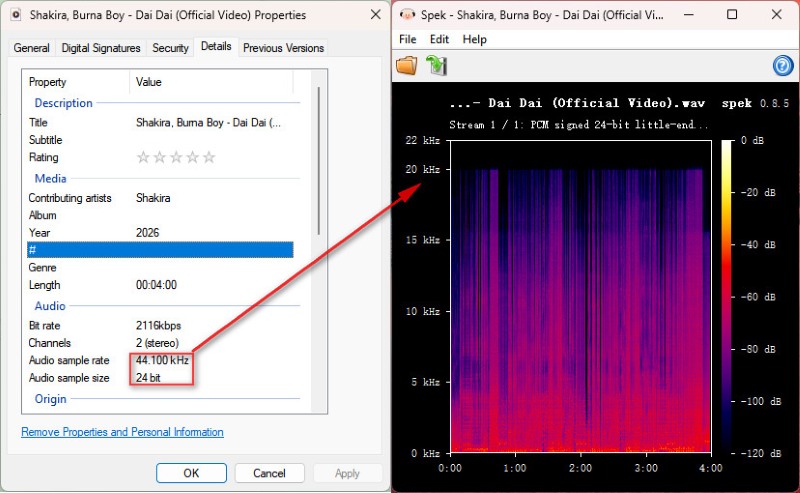Click the Genre property row

[x=160, y=267]
